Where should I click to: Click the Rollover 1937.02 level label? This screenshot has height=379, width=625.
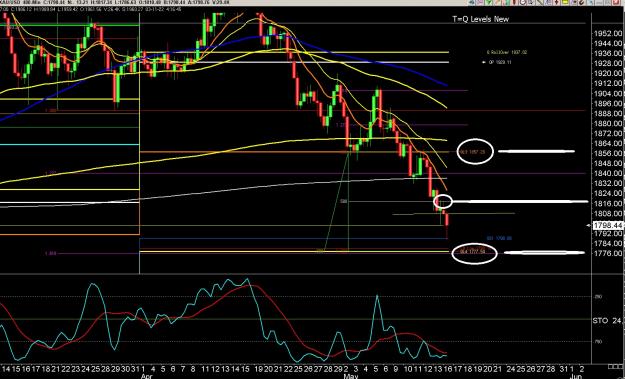coord(507,52)
